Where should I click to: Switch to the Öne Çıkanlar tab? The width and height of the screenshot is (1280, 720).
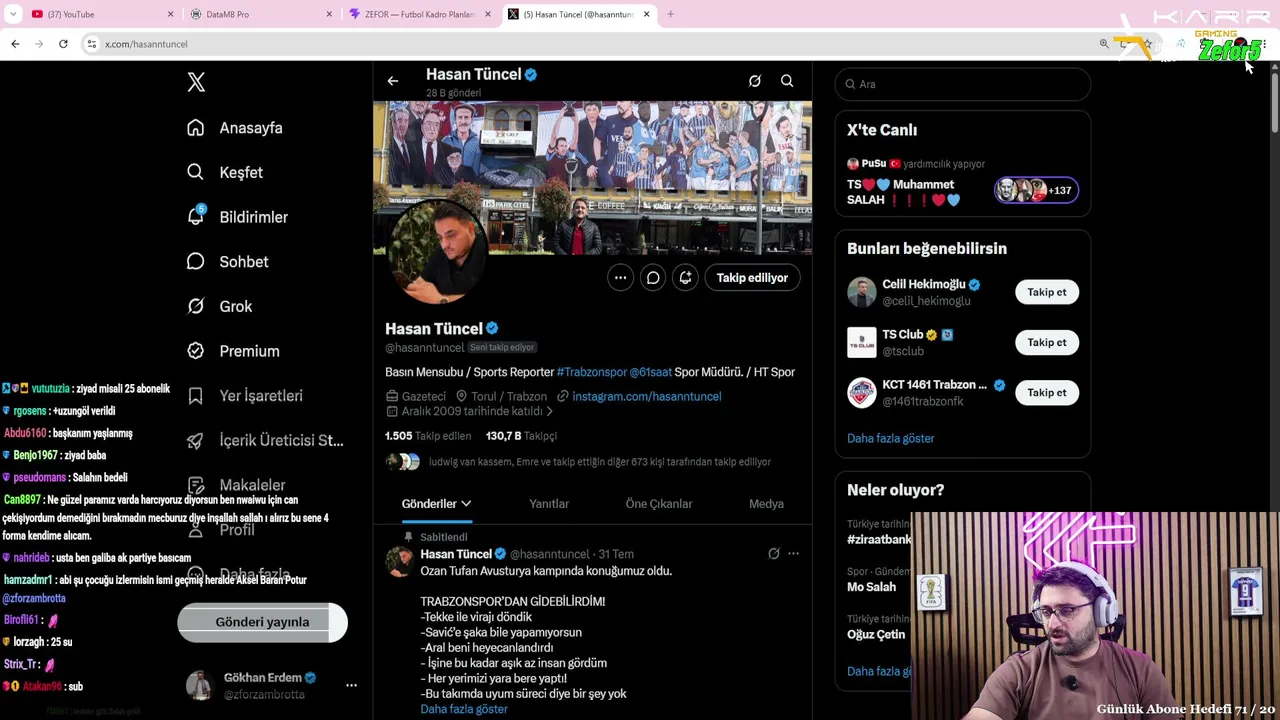(659, 504)
